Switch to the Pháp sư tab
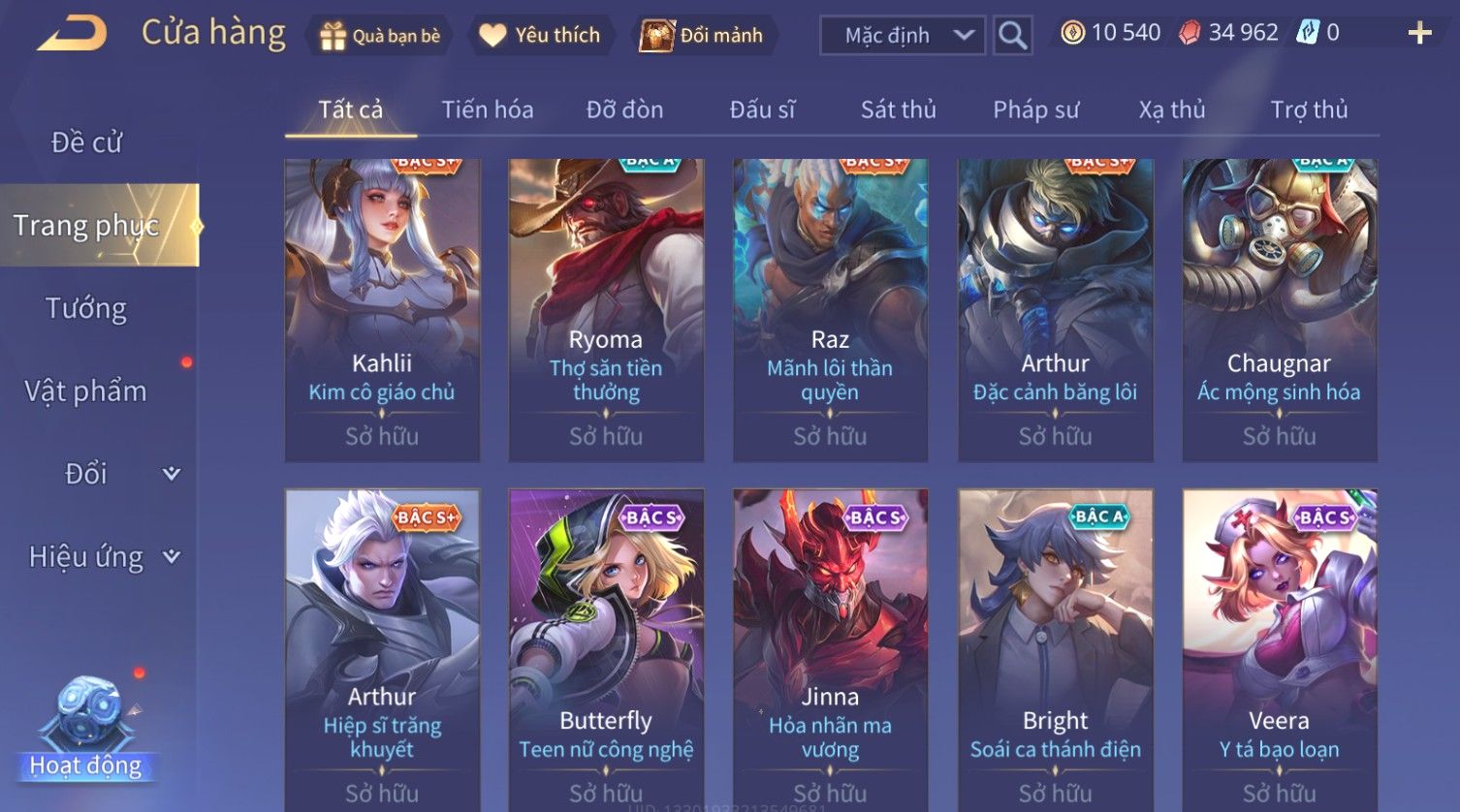 click(1035, 109)
